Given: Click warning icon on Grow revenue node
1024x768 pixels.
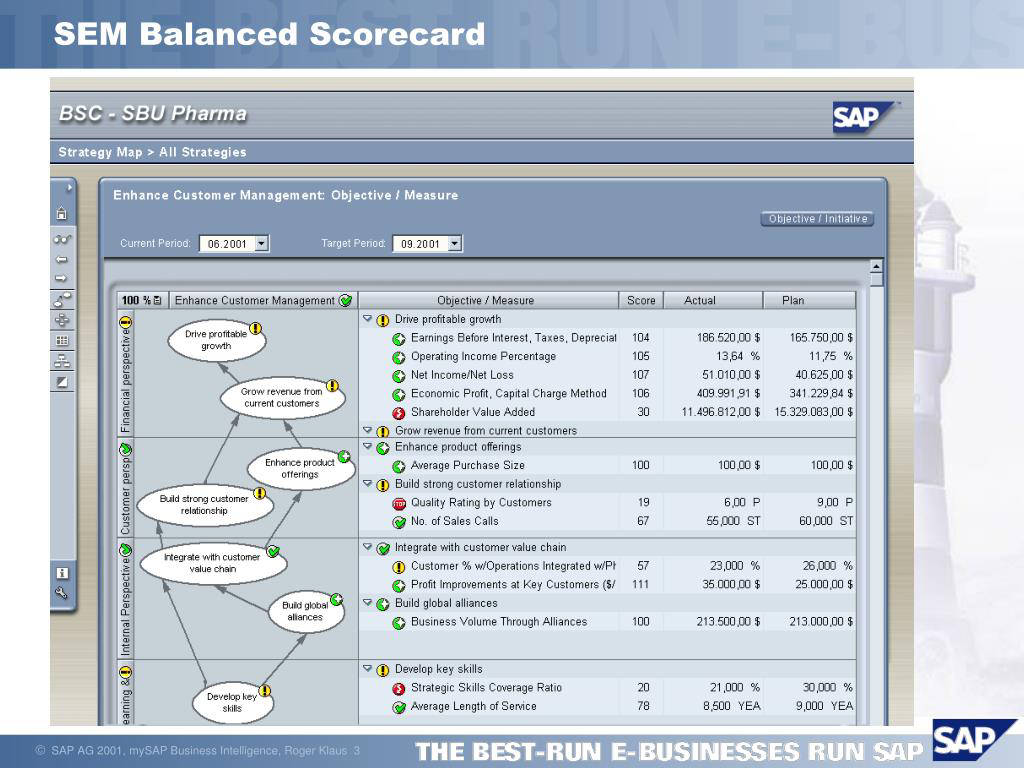Looking at the screenshot, I should (x=332, y=385).
